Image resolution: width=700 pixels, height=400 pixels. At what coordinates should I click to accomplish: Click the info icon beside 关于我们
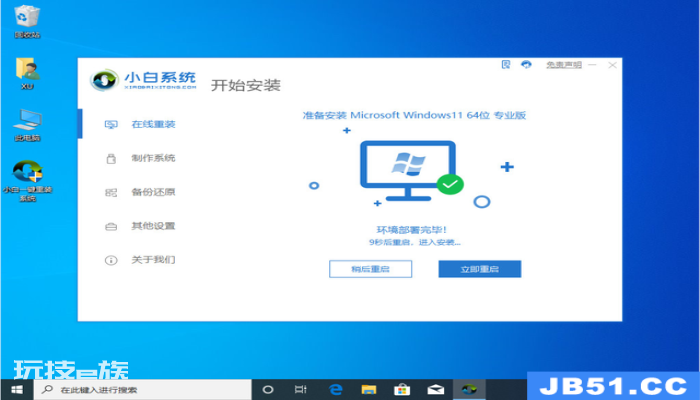tap(111, 260)
